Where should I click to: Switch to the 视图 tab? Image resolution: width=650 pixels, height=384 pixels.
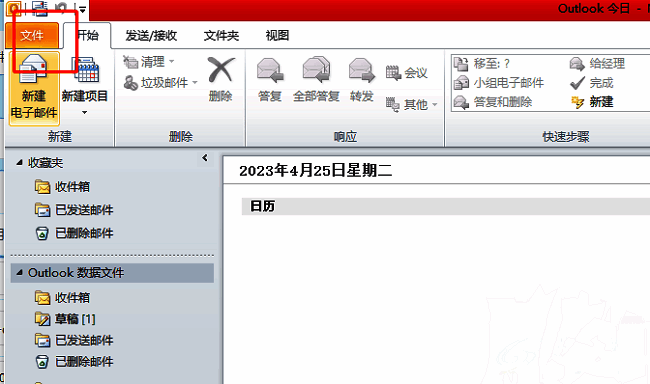[277, 36]
